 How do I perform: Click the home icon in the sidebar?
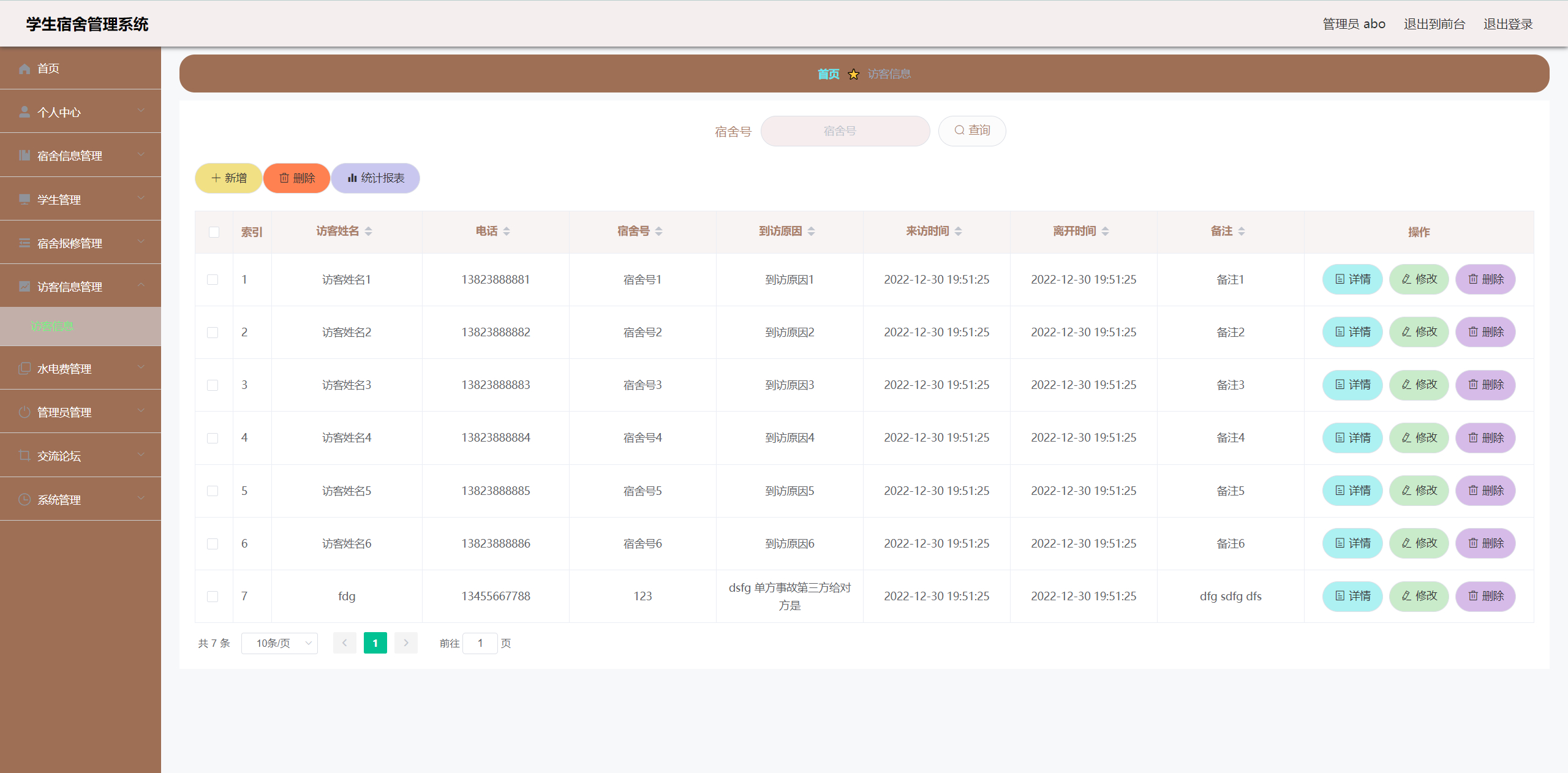[24, 69]
